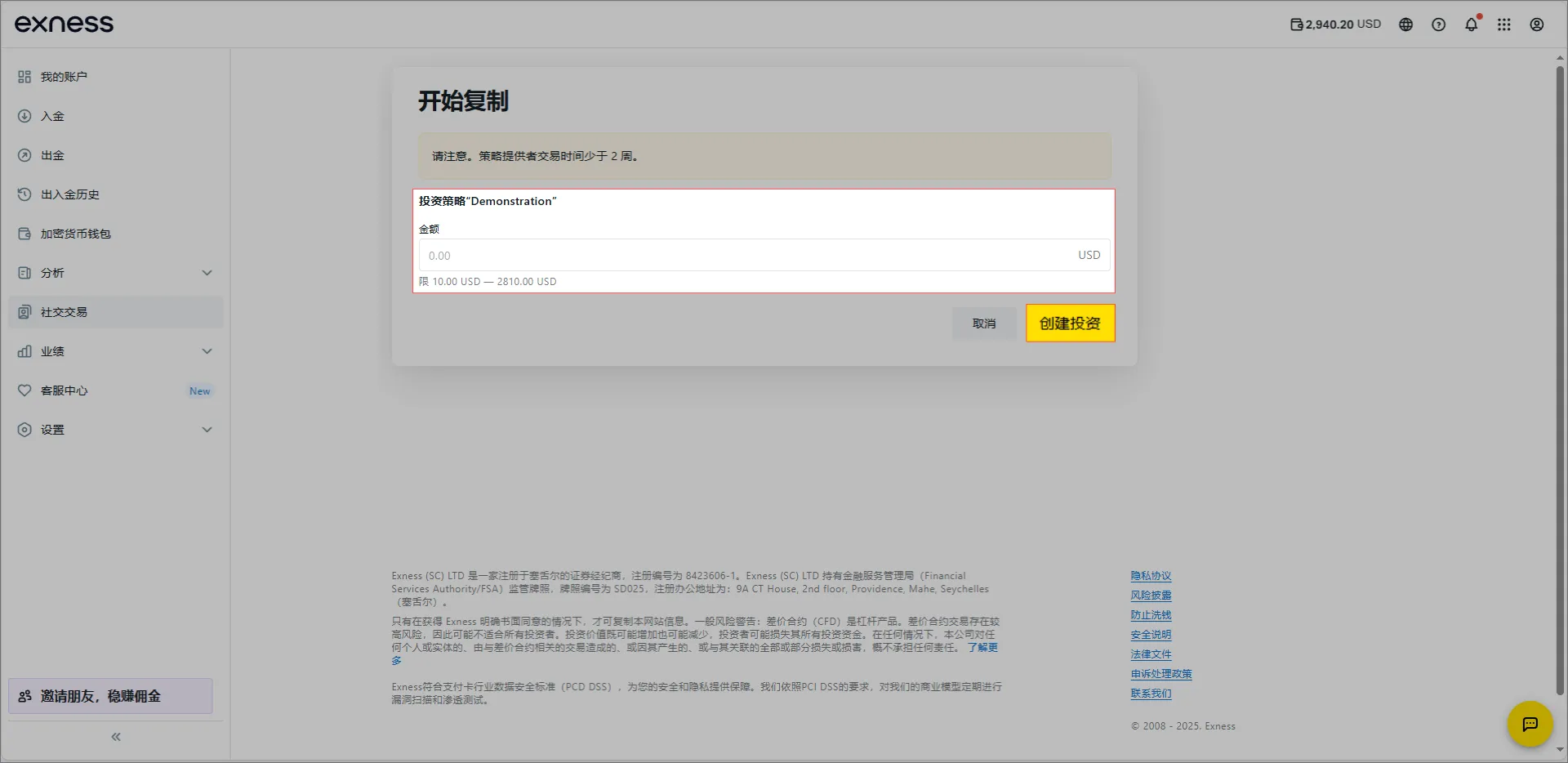Open 社交交易 menu item

click(115, 312)
